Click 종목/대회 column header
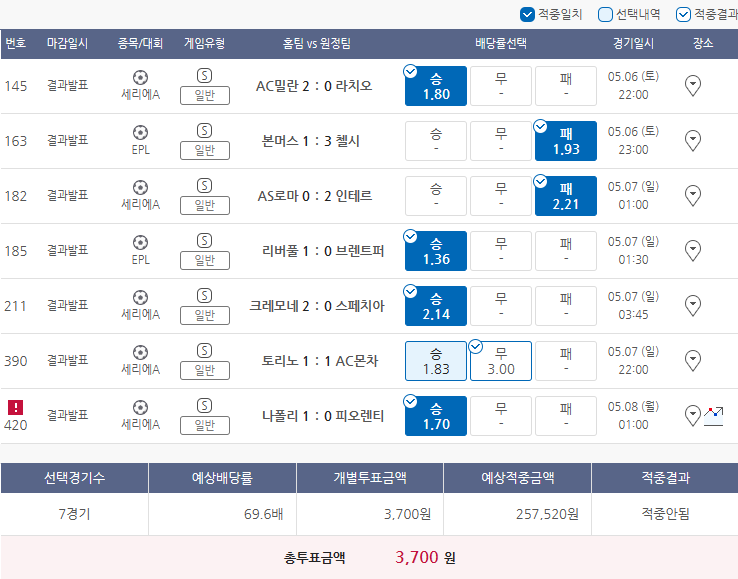The image size is (738, 579). tap(140, 44)
